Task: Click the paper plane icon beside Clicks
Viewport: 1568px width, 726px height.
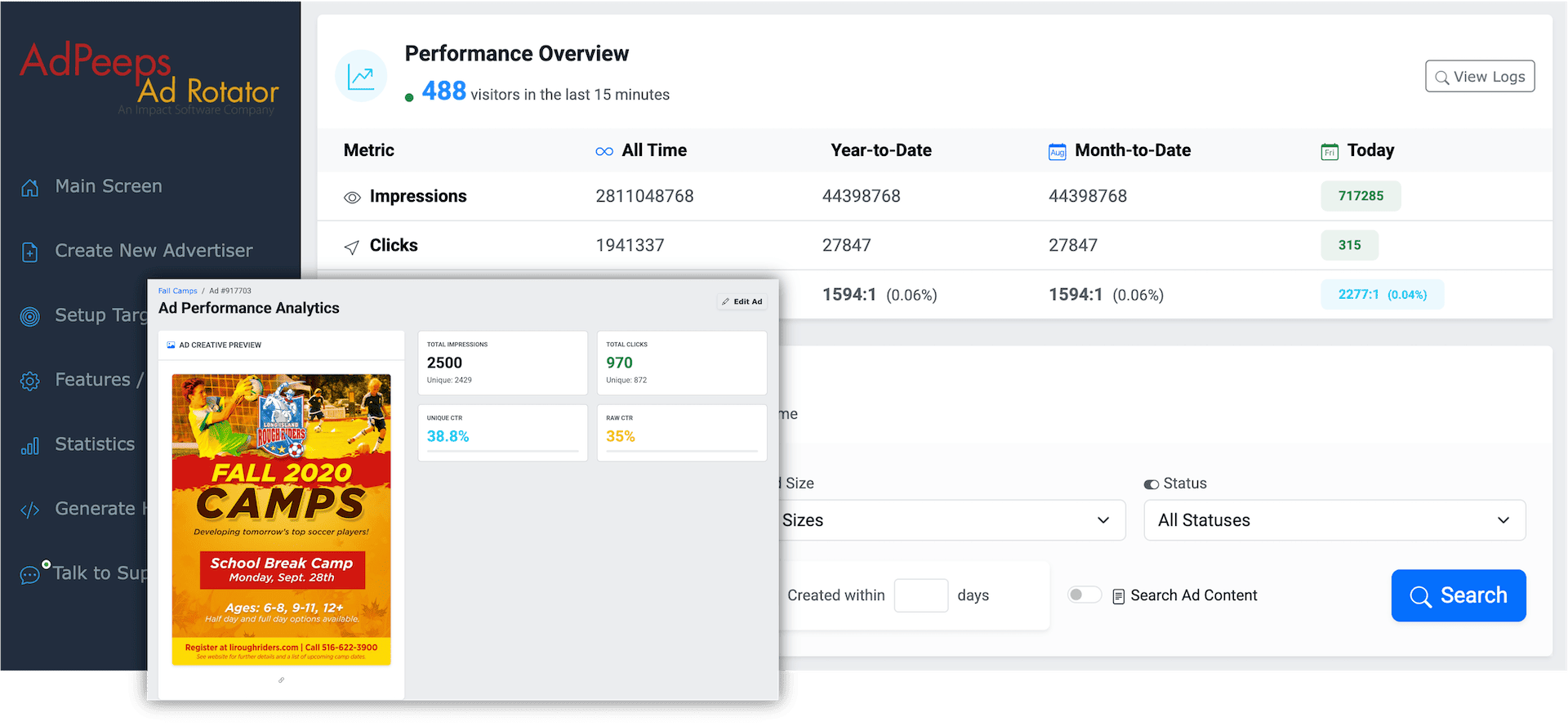Action: tap(352, 247)
